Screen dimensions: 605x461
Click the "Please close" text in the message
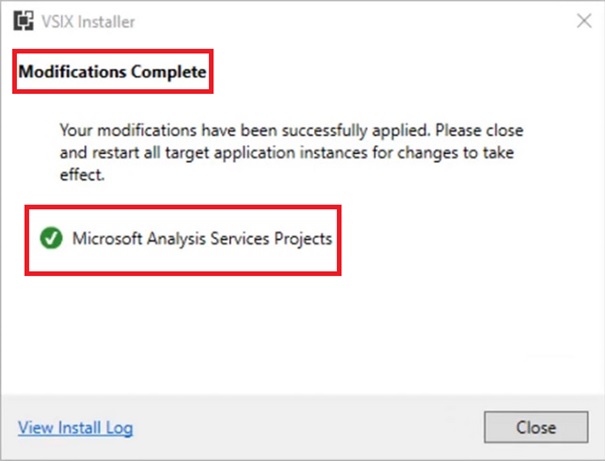479,131
